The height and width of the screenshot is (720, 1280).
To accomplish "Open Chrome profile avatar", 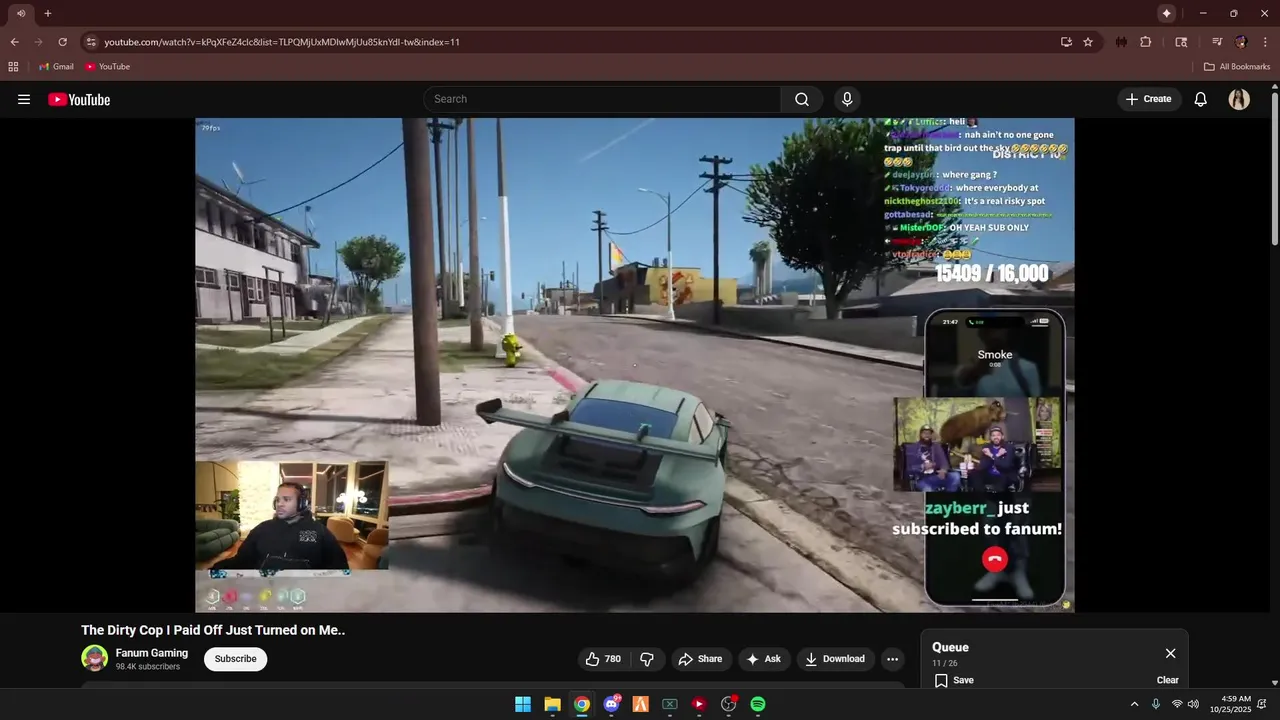I will [1241, 42].
